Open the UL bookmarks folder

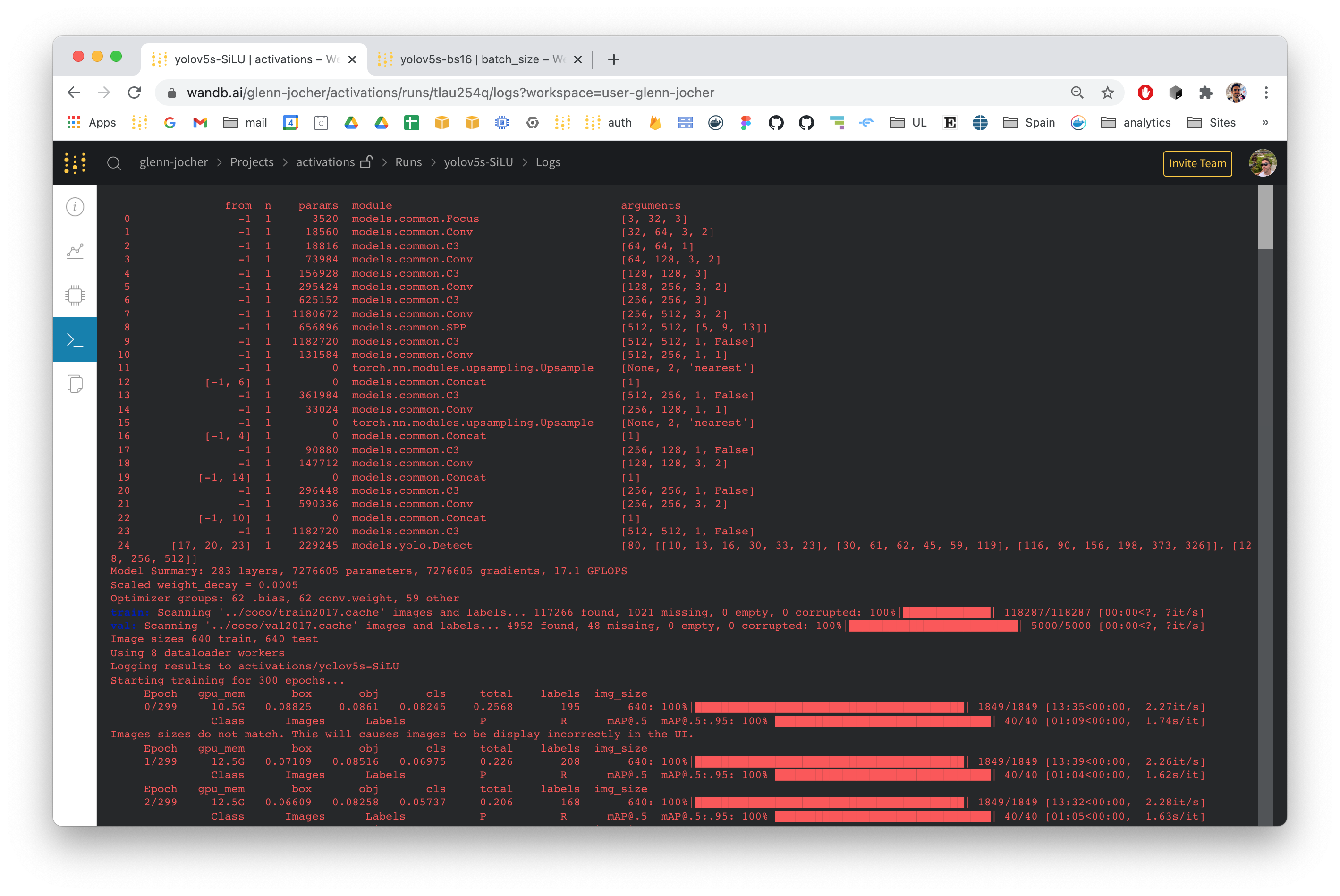(x=908, y=122)
